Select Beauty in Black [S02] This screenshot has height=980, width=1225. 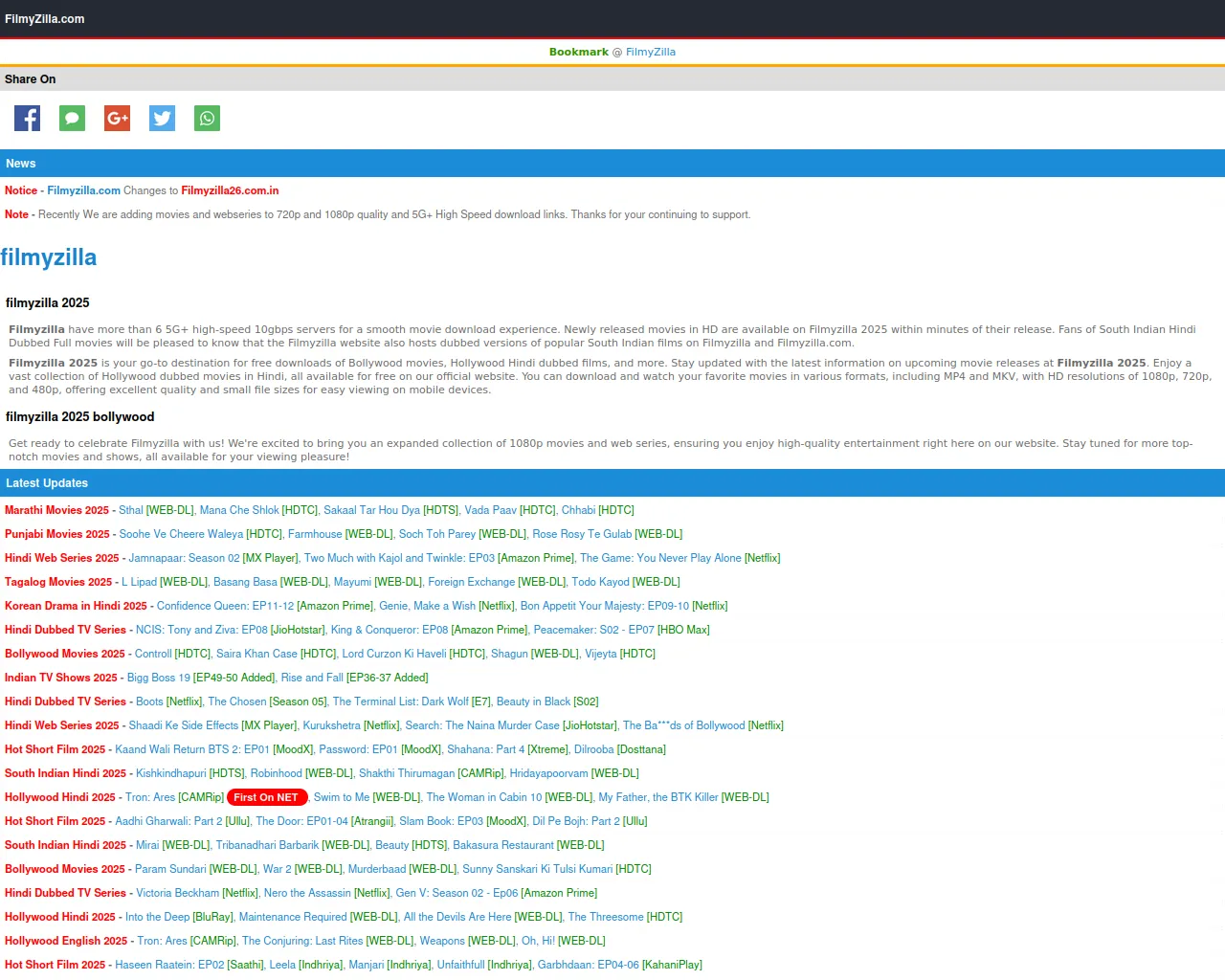click(x=547, y=702)
